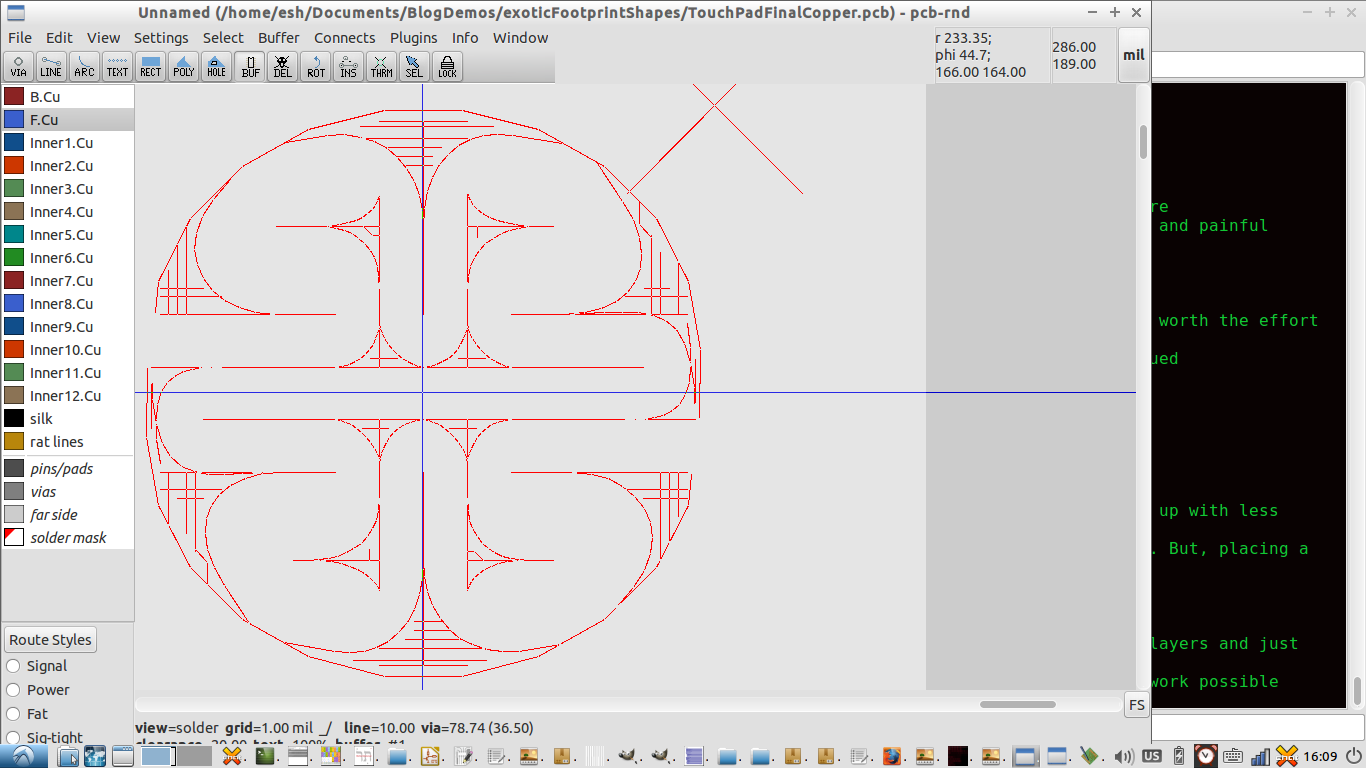1366x768 pixels.
Task: Select the ARC tool
Action: pyautogui.click(x=84, y=67)
